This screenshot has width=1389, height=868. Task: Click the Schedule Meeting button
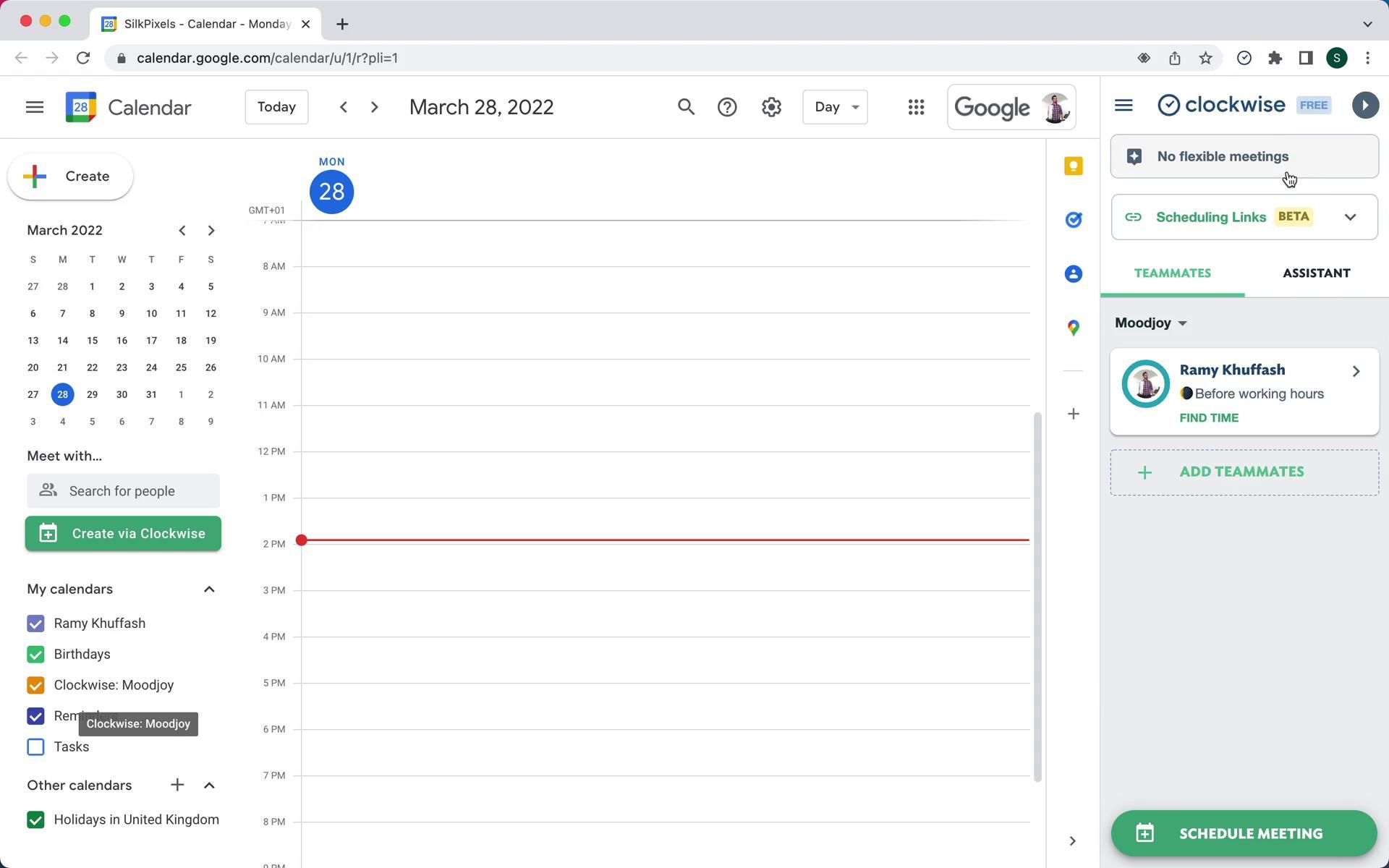[x=1244, y=833]
